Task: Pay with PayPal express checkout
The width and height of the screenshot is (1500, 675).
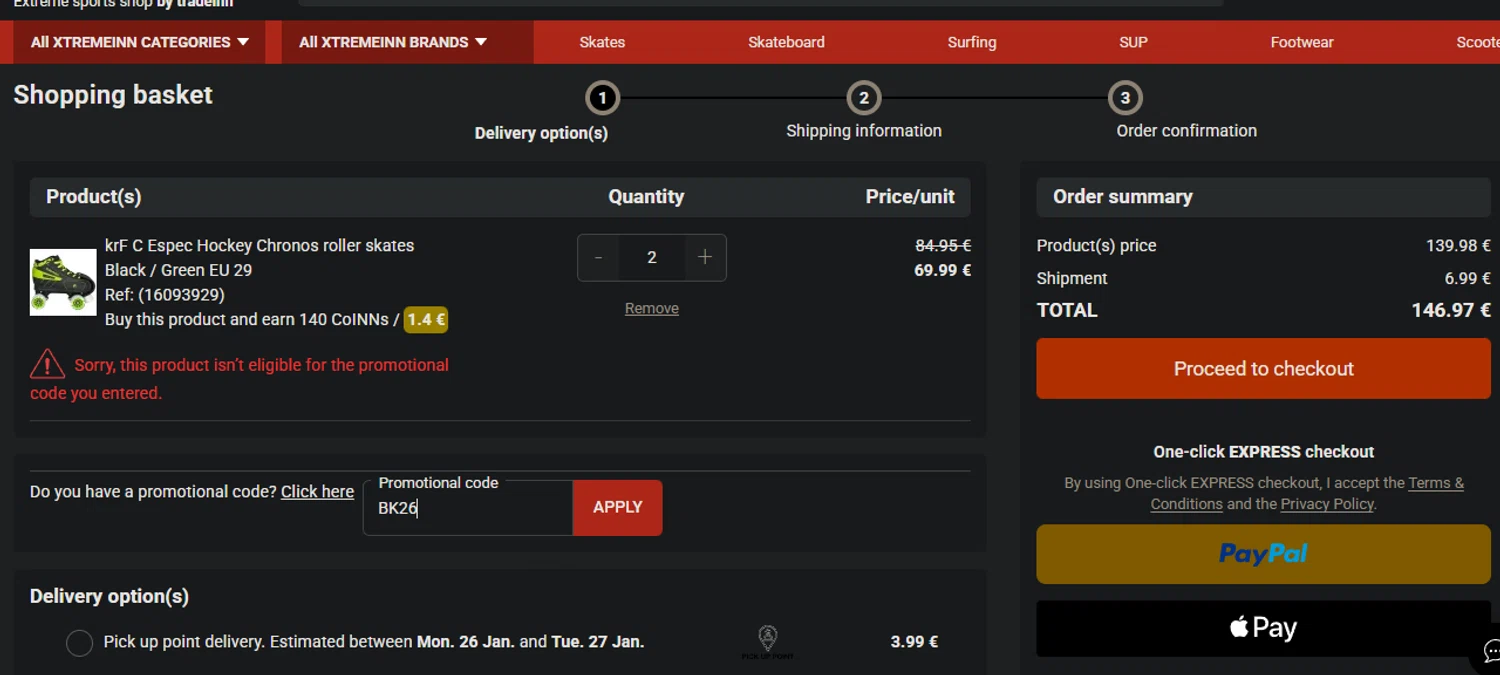Action: click(x=1263, y=554)
